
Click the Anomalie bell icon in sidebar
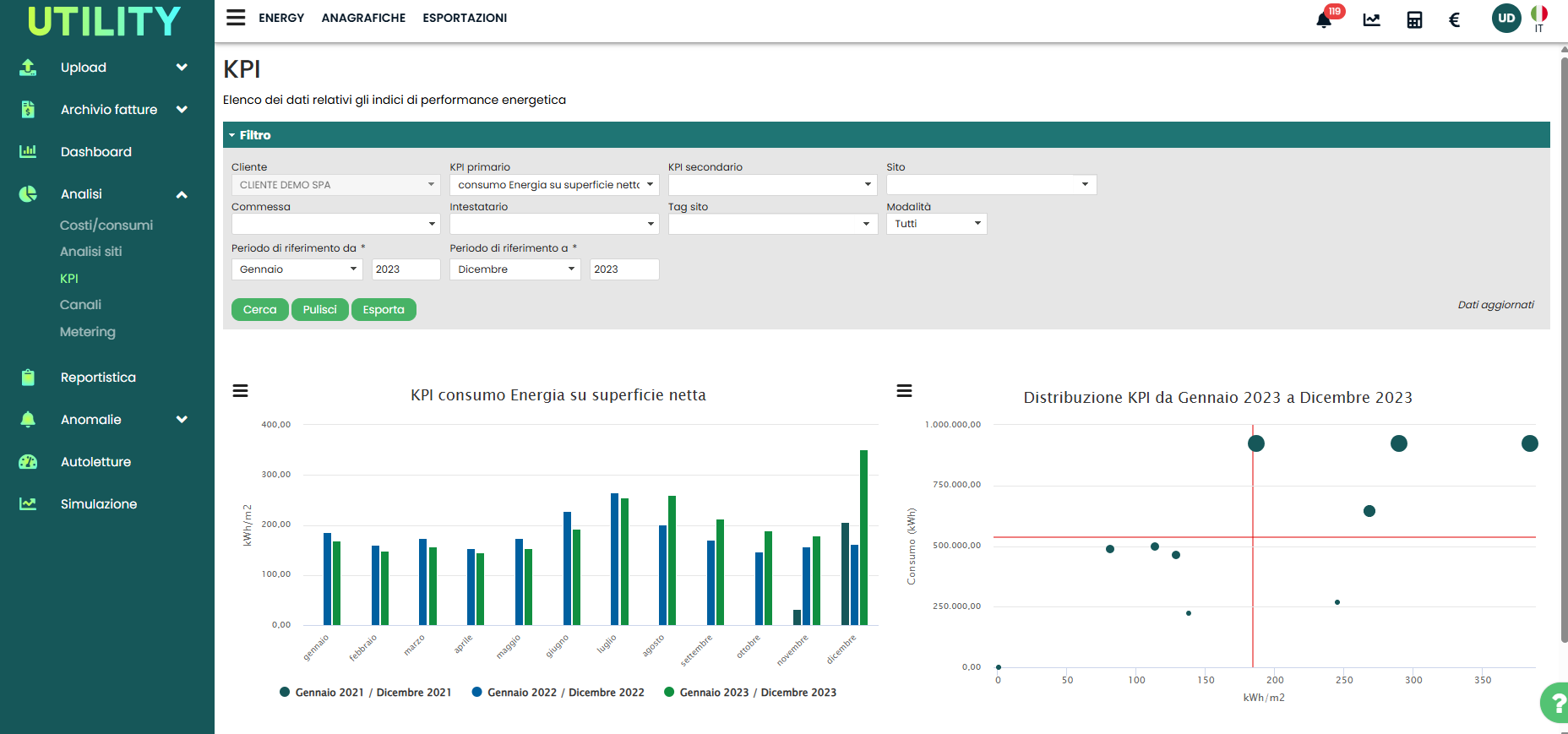(28, 420)
